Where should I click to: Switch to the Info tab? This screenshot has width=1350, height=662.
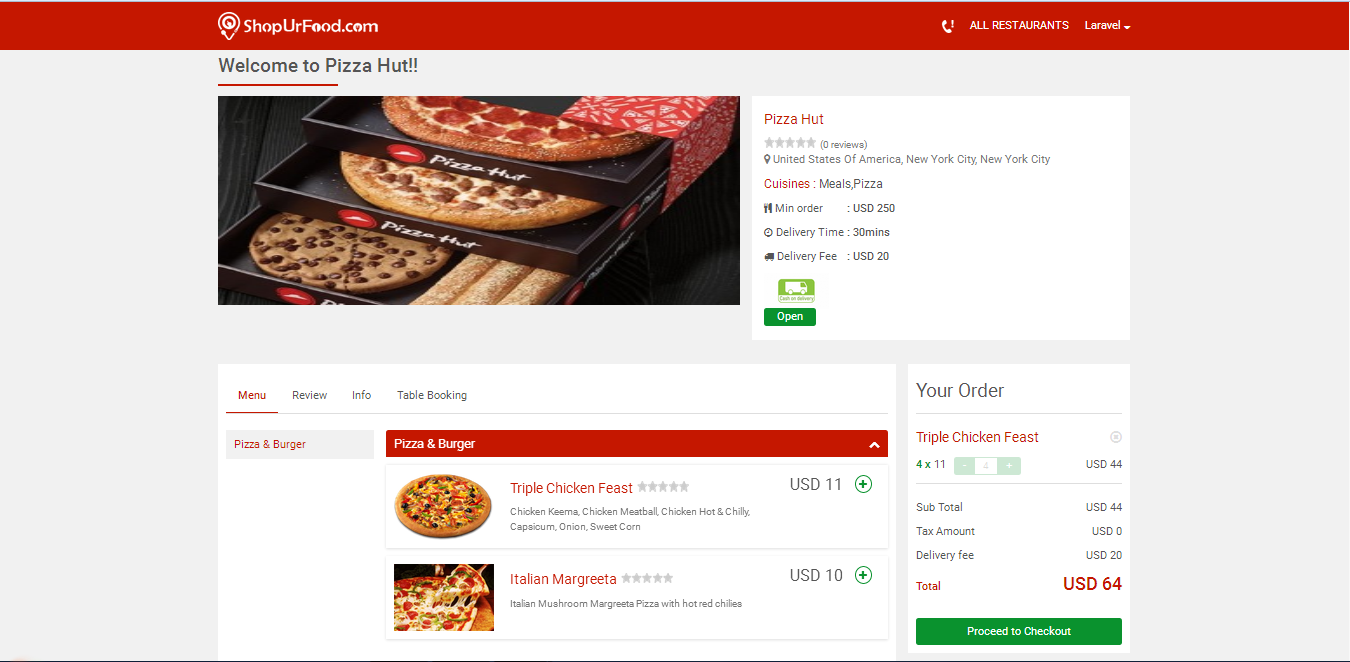362,395
